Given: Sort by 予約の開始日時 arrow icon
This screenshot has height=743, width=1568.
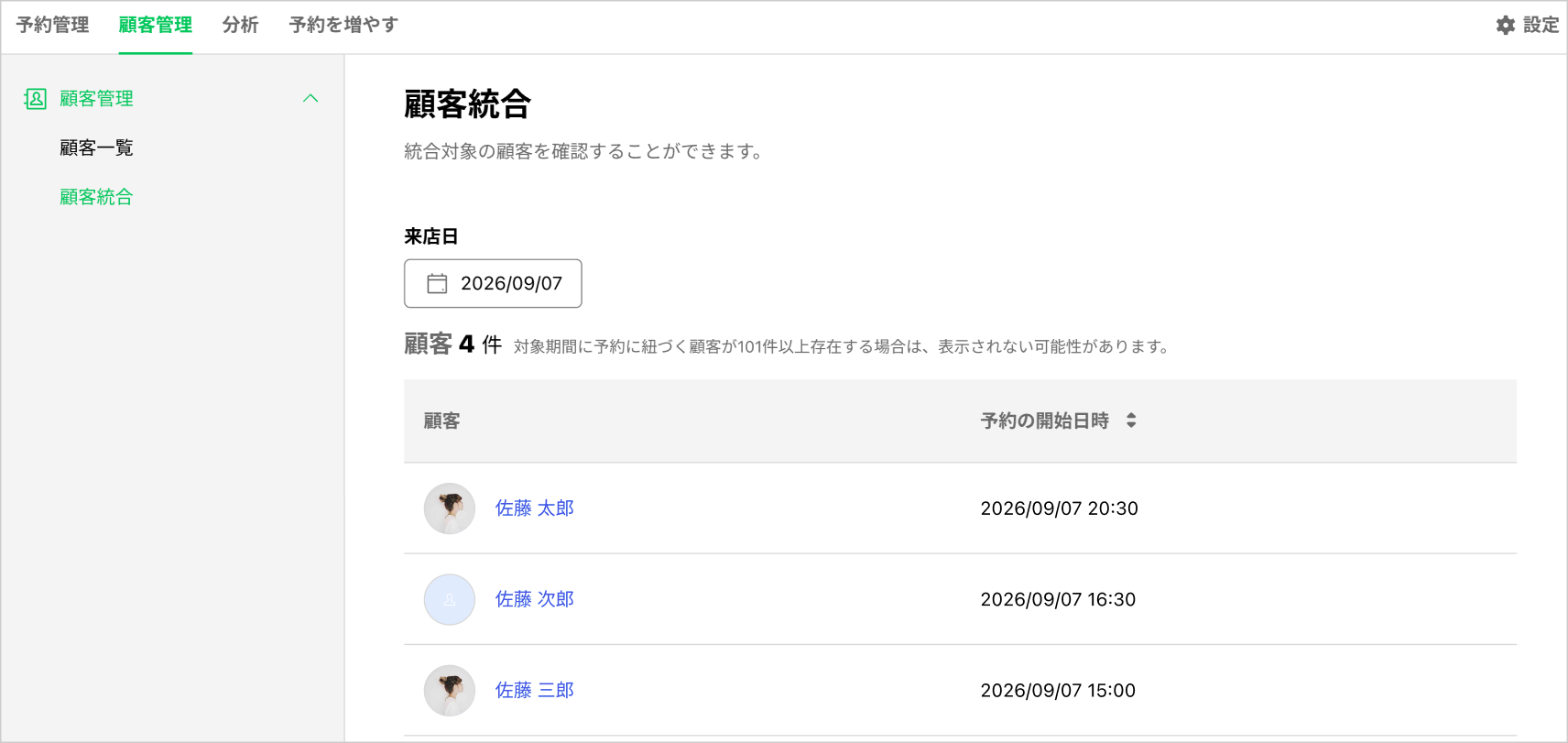Looking at the screenshot, I should (x=1131, y=421).
